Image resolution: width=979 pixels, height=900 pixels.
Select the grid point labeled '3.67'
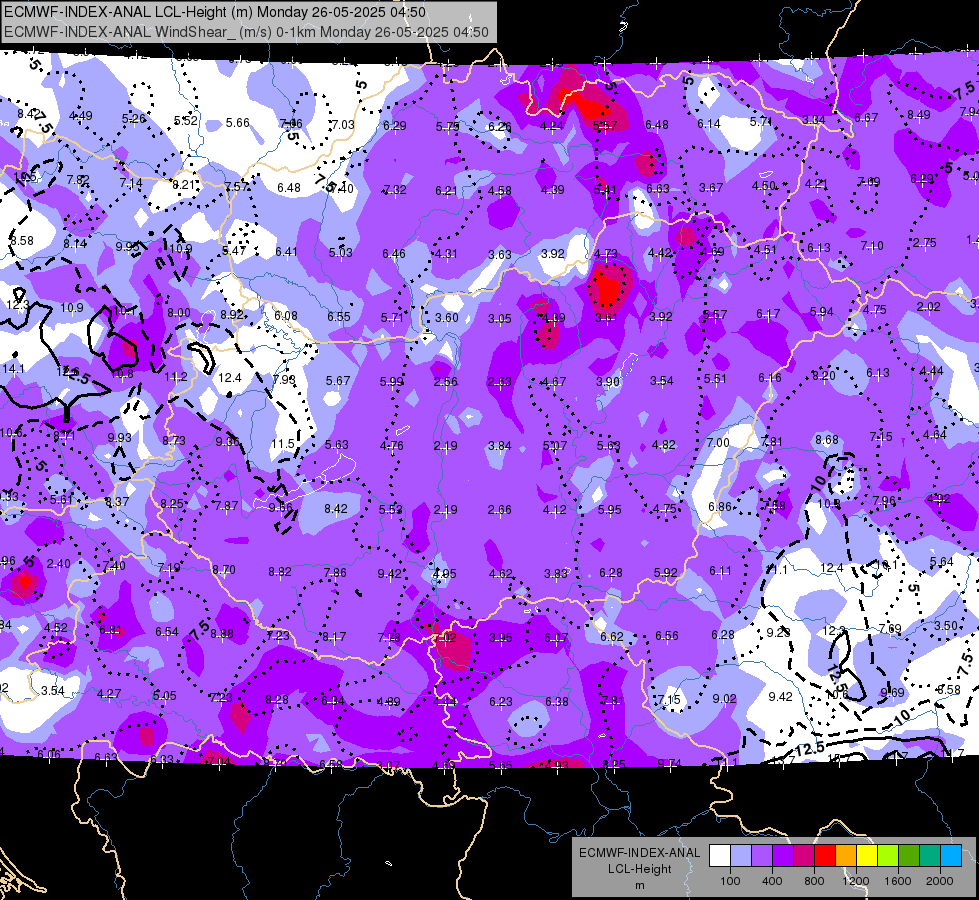(x=711, y=187)
